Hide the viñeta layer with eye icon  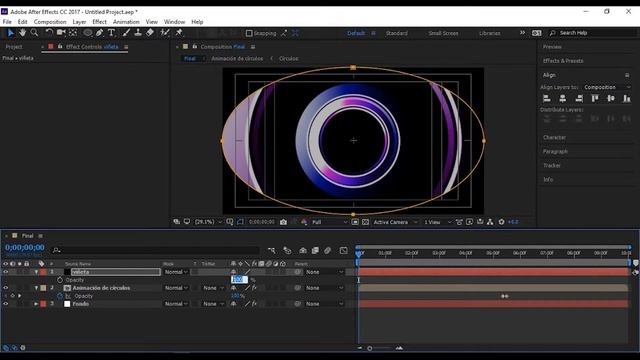click(6, 272)
